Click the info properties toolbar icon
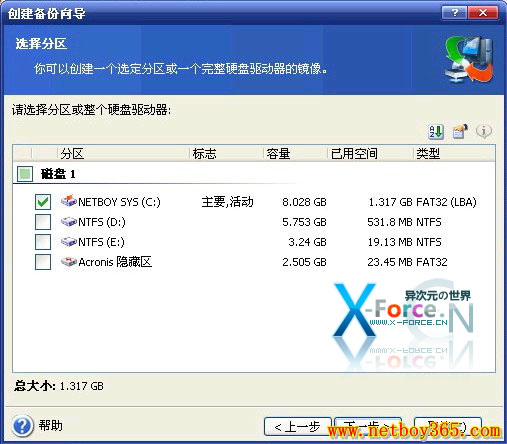507x444 pixels. coord(484,131)
